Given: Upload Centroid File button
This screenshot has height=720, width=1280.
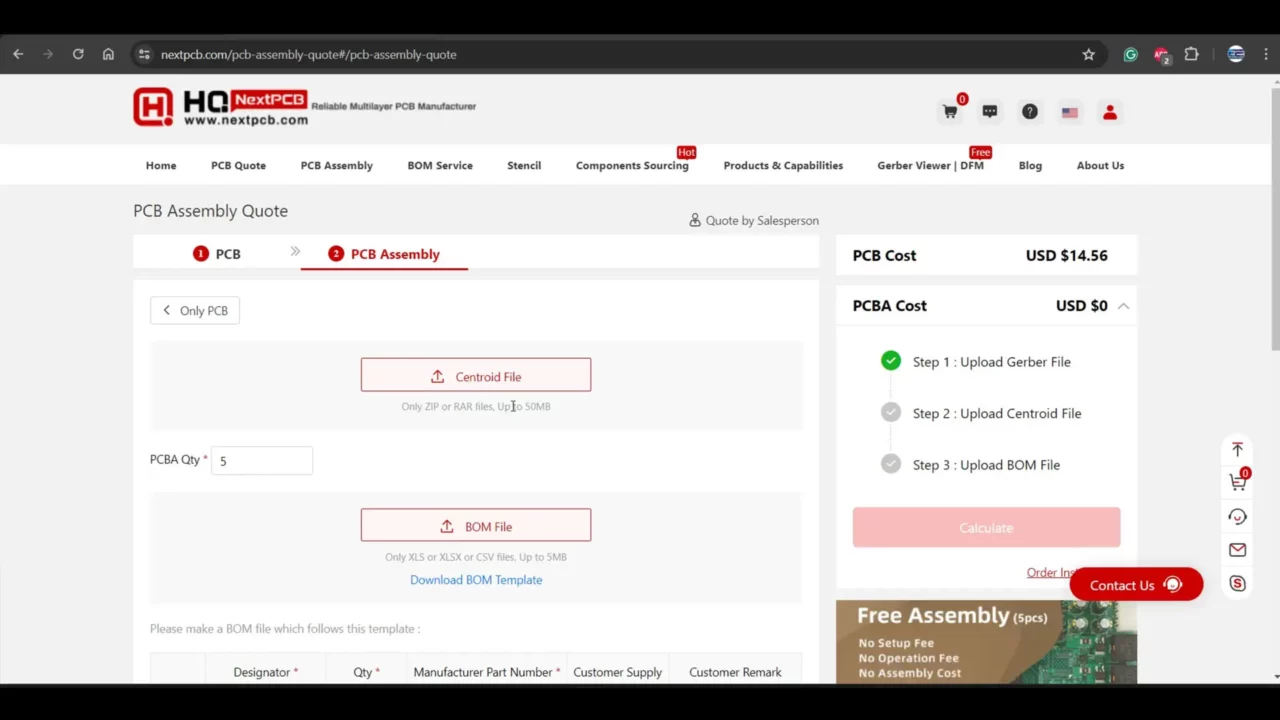Looking at the screenshot, I should [476, 375].
